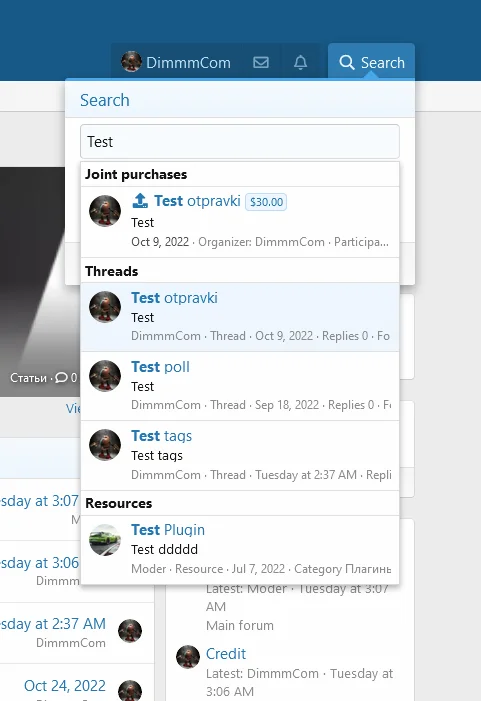
Task: Open Test otpravki joint purchase result
Action: pos(198,201)
